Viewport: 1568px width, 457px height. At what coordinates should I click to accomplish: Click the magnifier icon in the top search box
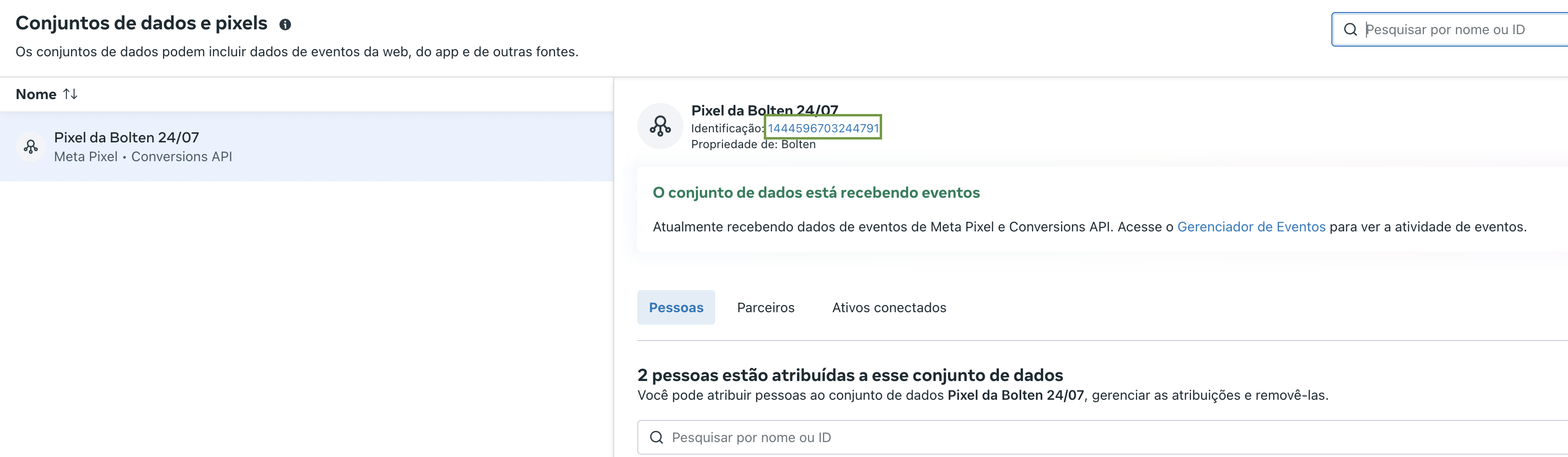click(1350, 30)
